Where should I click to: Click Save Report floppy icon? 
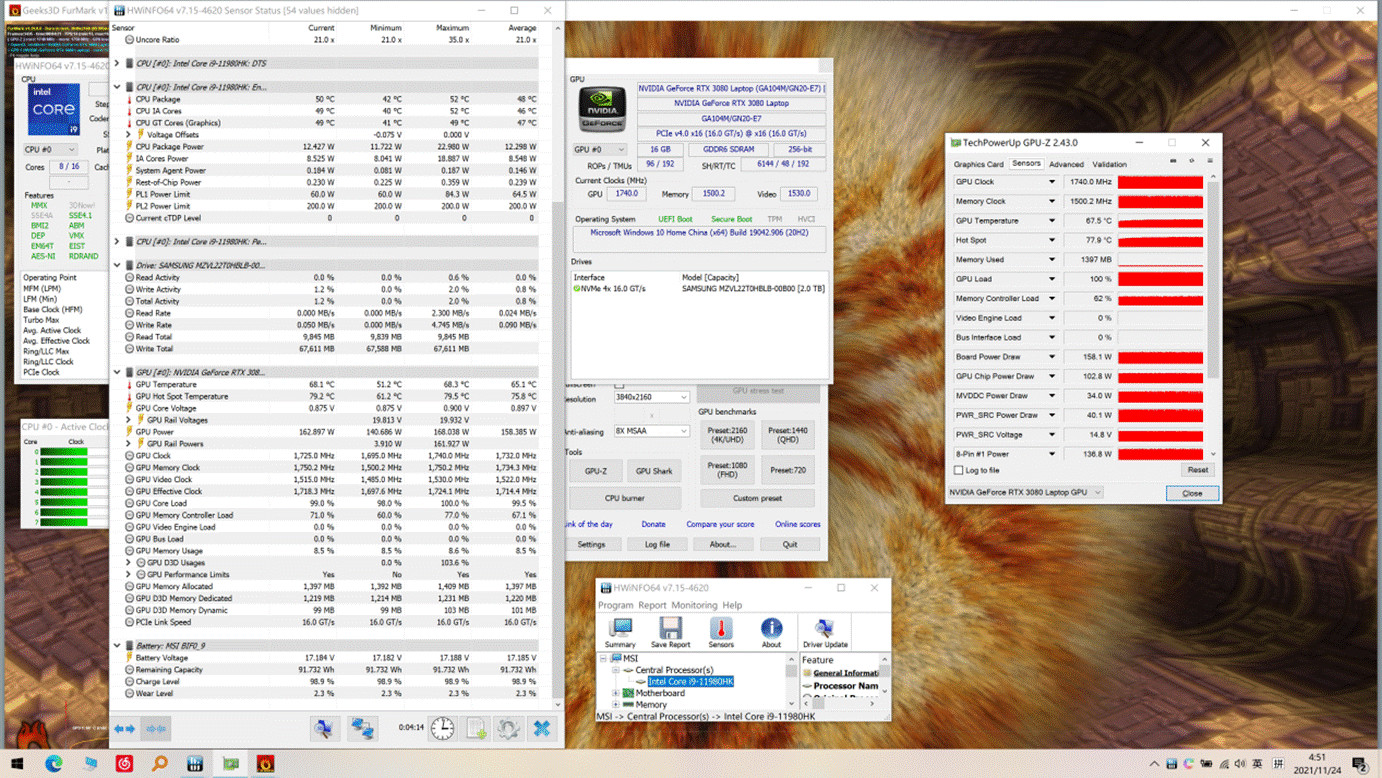670,632
